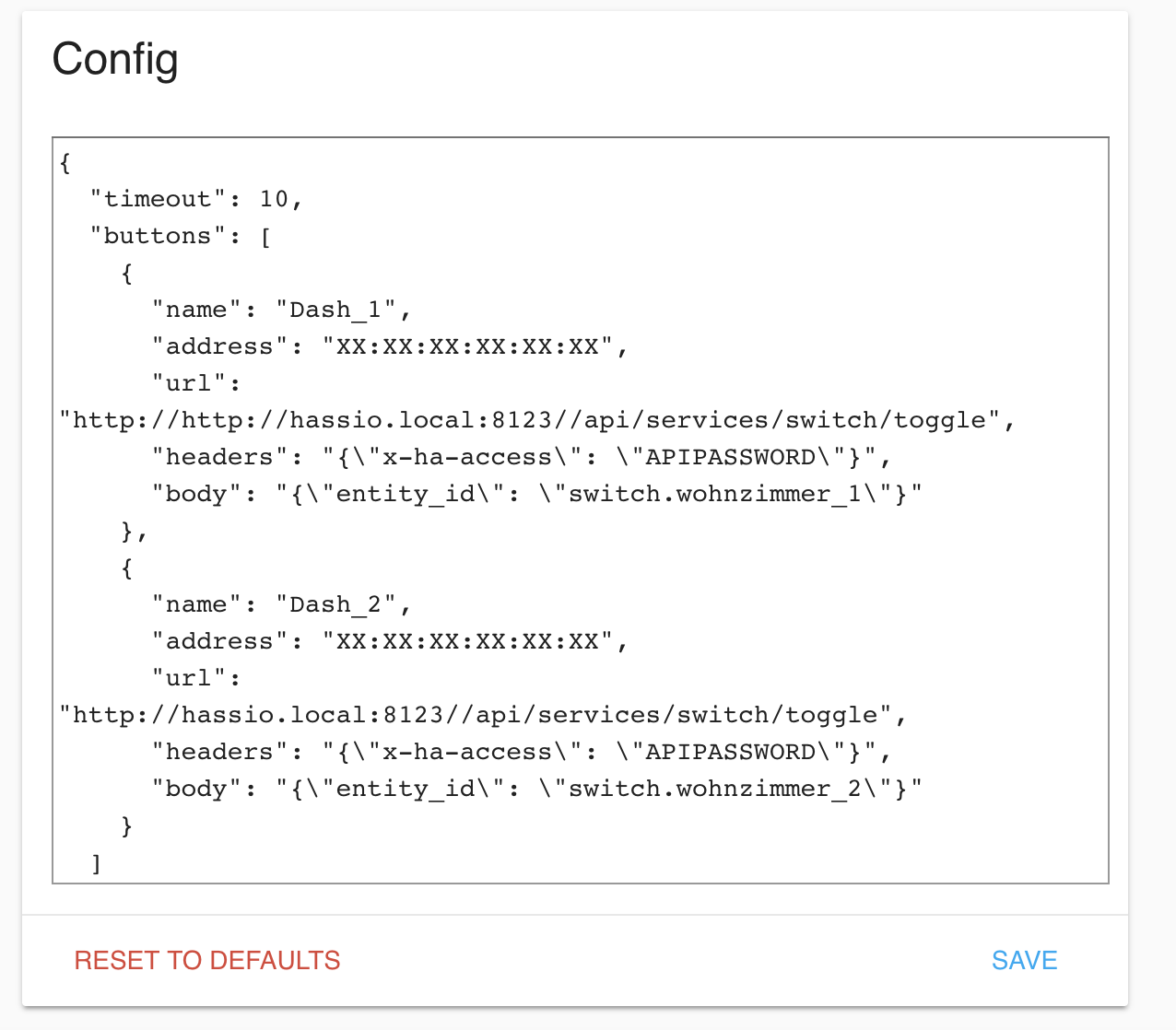Click the "timeout": 10 line
This screenshot has width=1176, height=1030.
pos(196,199)
